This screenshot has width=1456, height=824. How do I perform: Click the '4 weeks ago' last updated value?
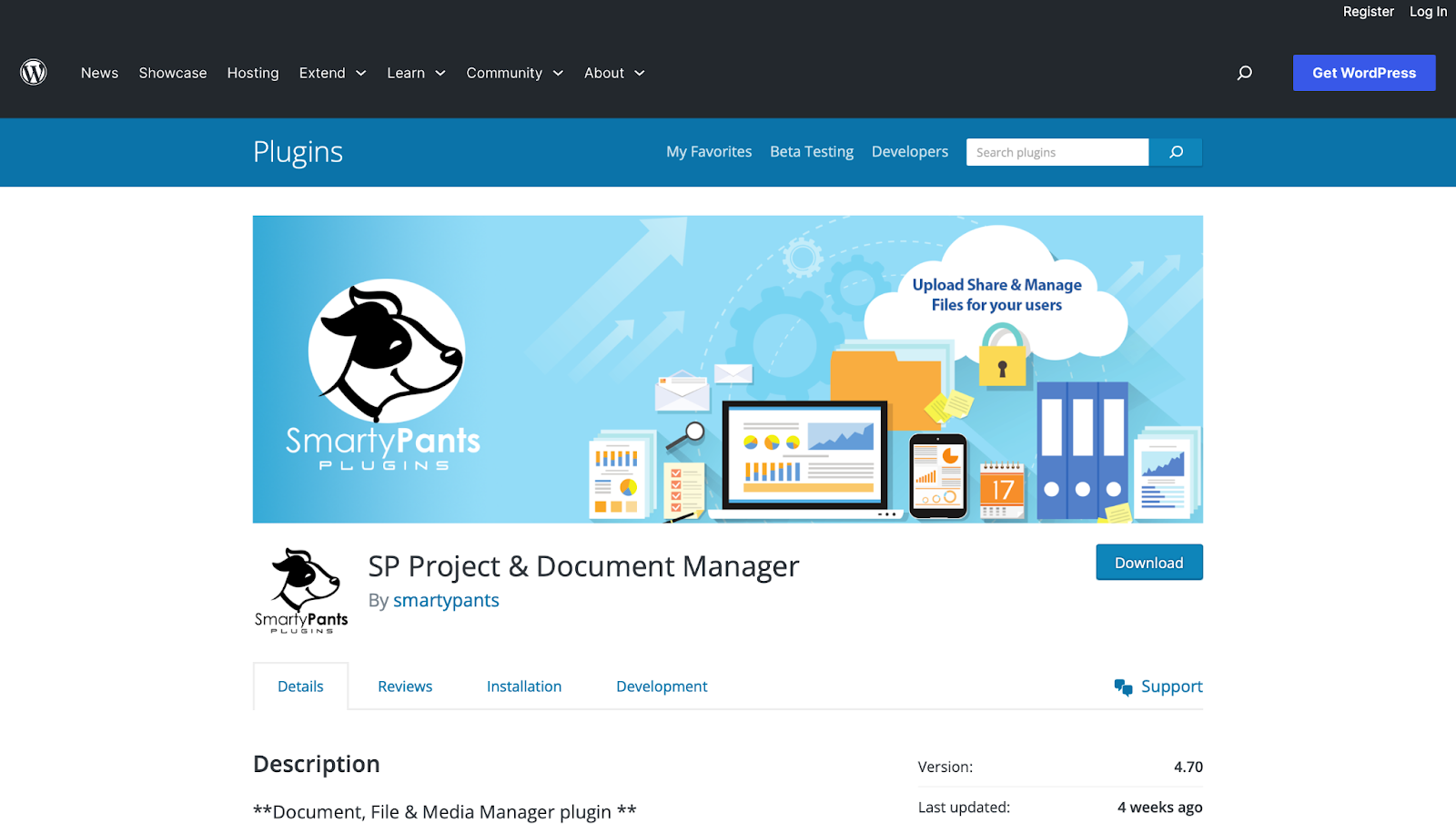coord(1160,808)
